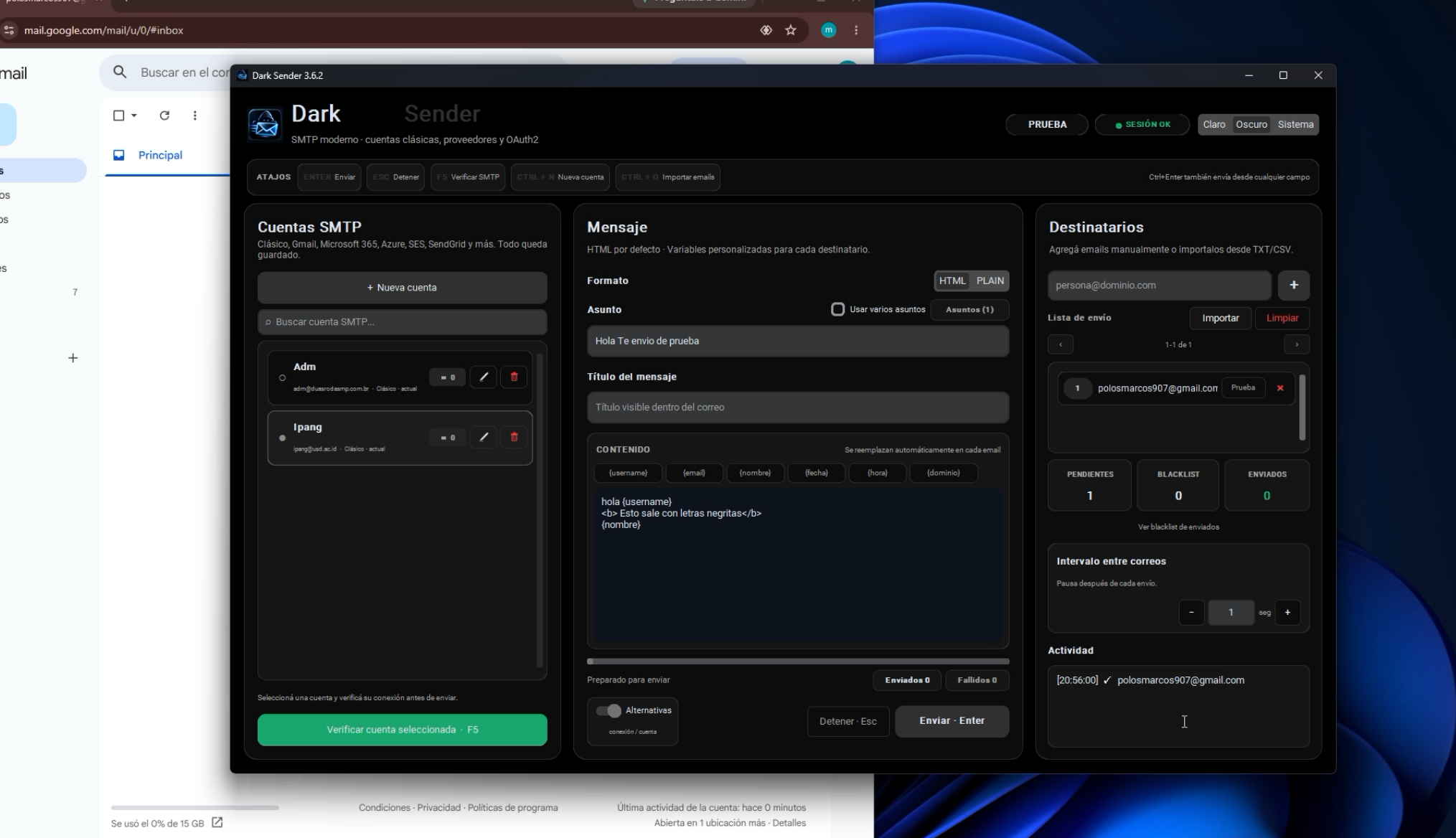Select the Claro theme

(x=1214, y=124)
